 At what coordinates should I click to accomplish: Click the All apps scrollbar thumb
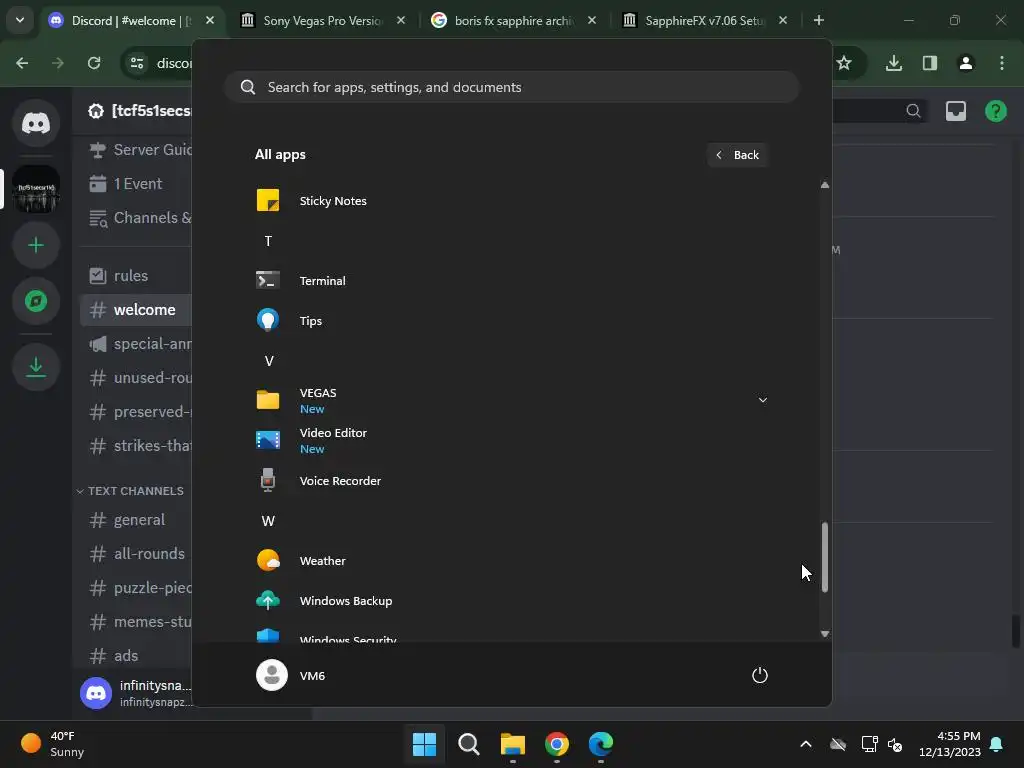tap(825, 557)
